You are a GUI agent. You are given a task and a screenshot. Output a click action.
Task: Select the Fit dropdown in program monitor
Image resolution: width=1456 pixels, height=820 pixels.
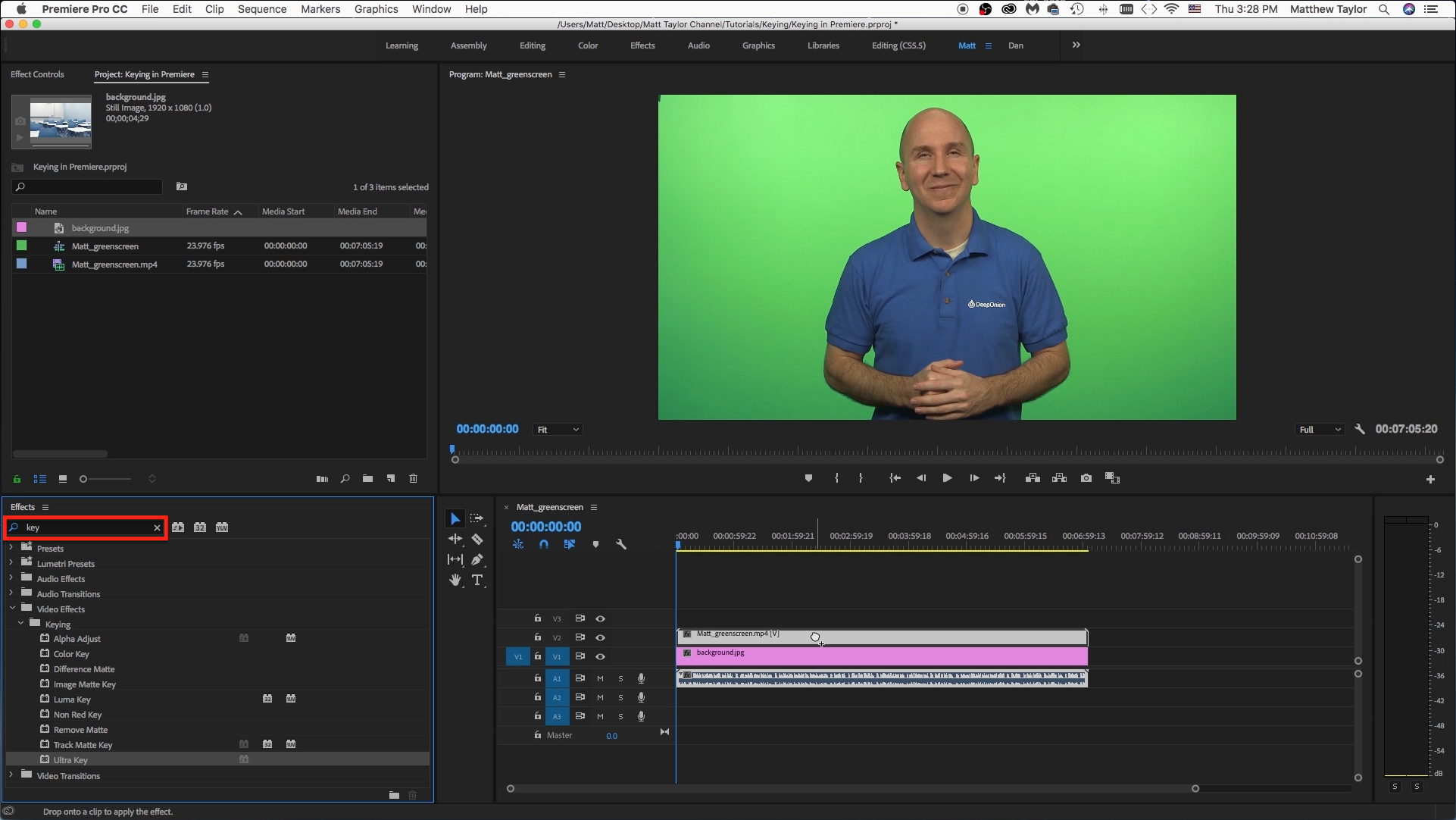click(x=557, y=428)
